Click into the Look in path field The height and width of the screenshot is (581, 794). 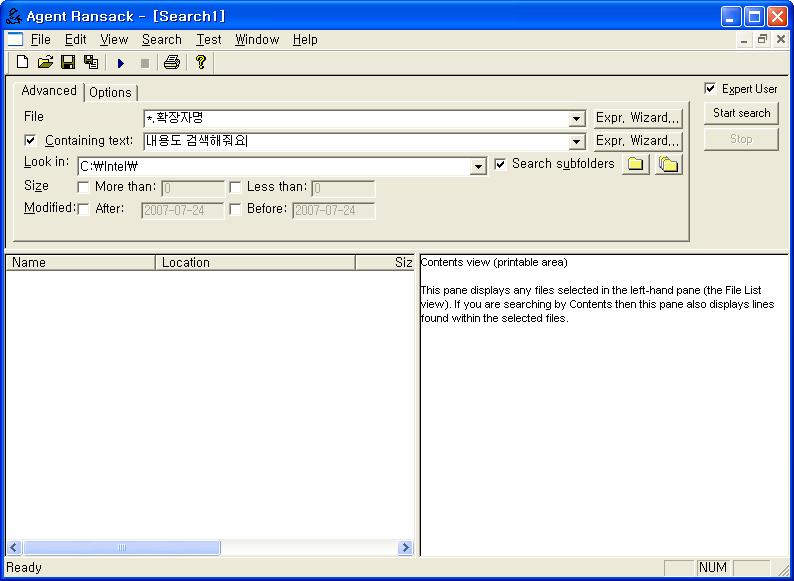tap(273, 166)
